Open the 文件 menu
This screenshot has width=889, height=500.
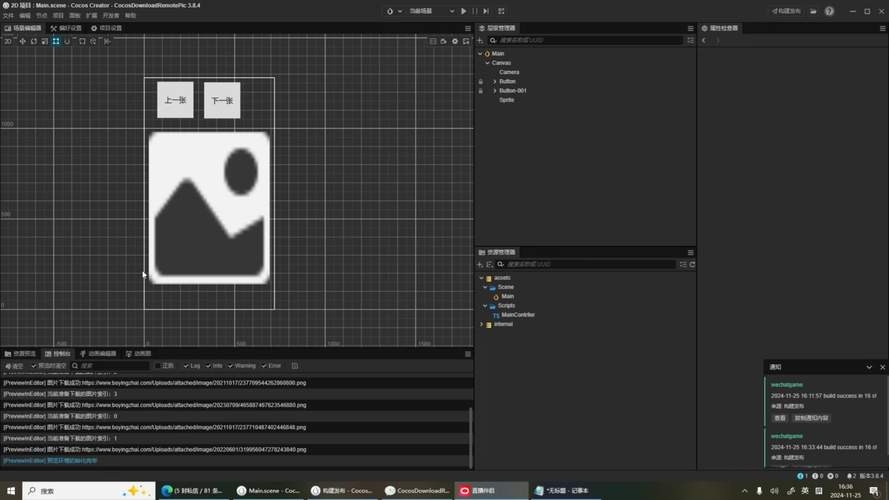coord(9,16)
